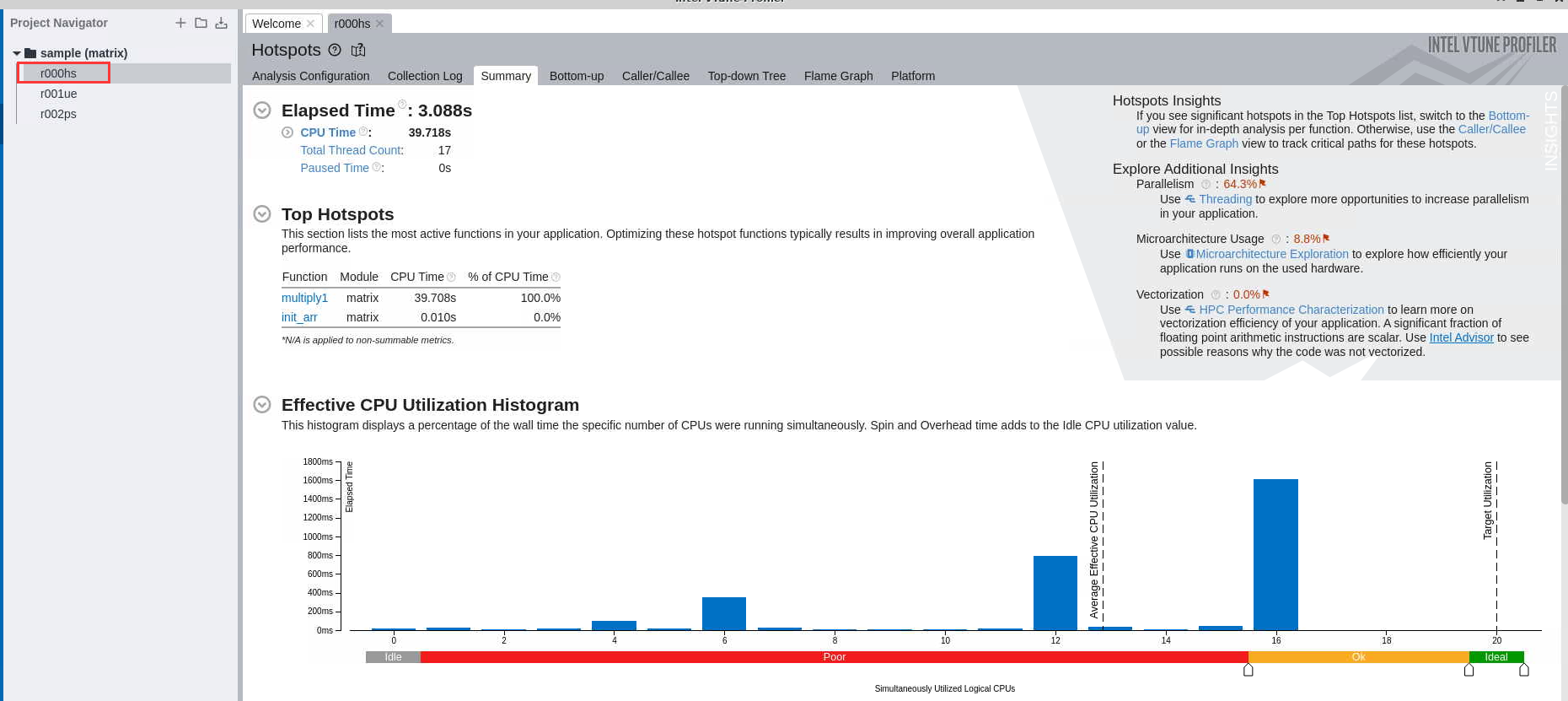The width and height of the screenshot is (1568, 701).
Task: Open the Intel Advisor link
Action: [1461, 337]
